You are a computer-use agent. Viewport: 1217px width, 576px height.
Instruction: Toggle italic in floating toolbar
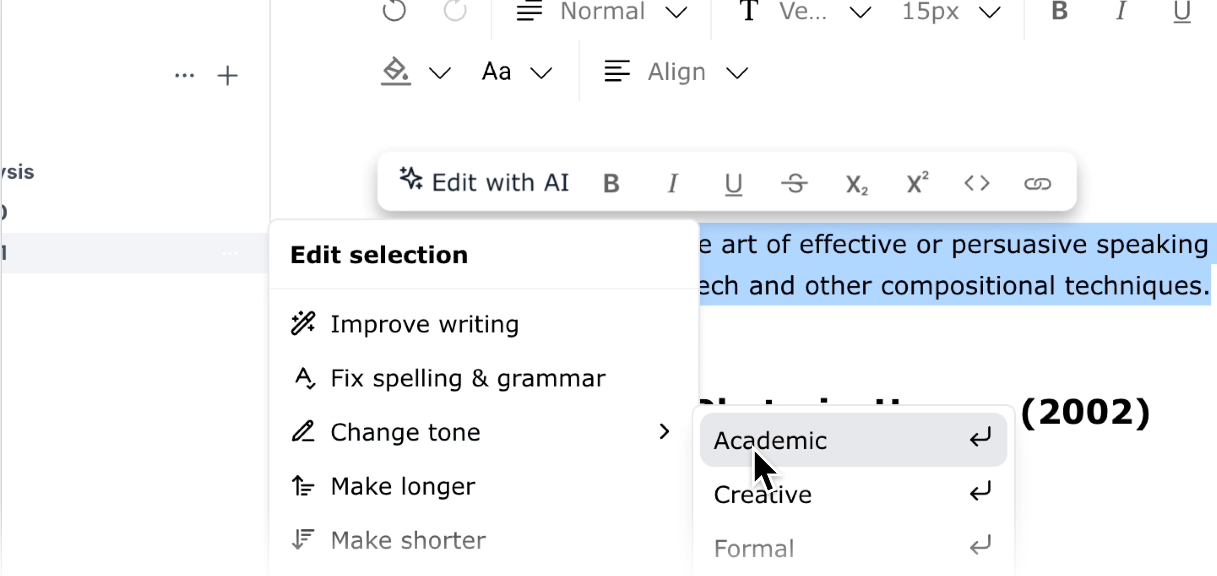(673, 183)
